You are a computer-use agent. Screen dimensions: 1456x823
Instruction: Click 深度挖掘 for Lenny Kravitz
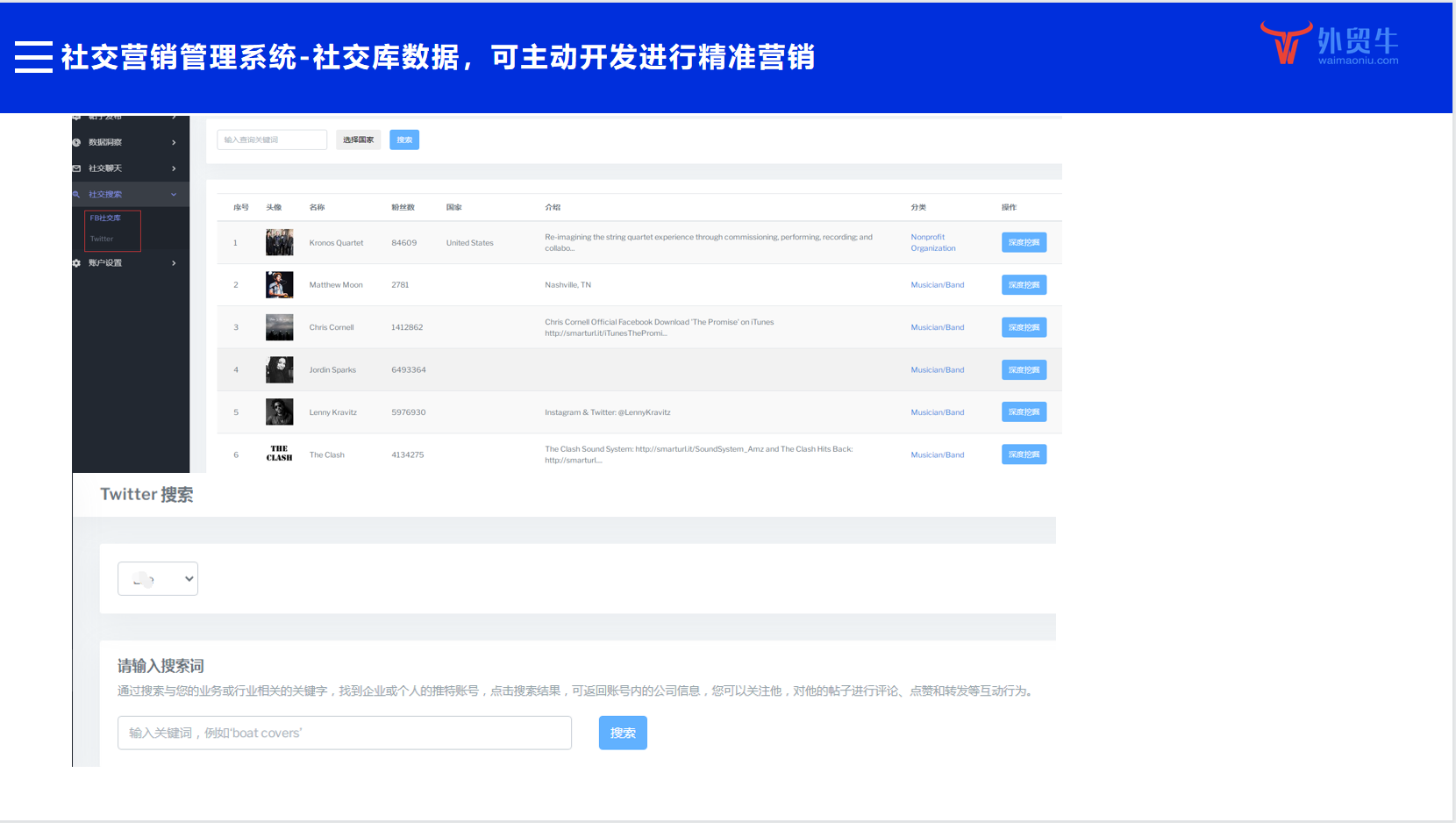(1024, 412)
